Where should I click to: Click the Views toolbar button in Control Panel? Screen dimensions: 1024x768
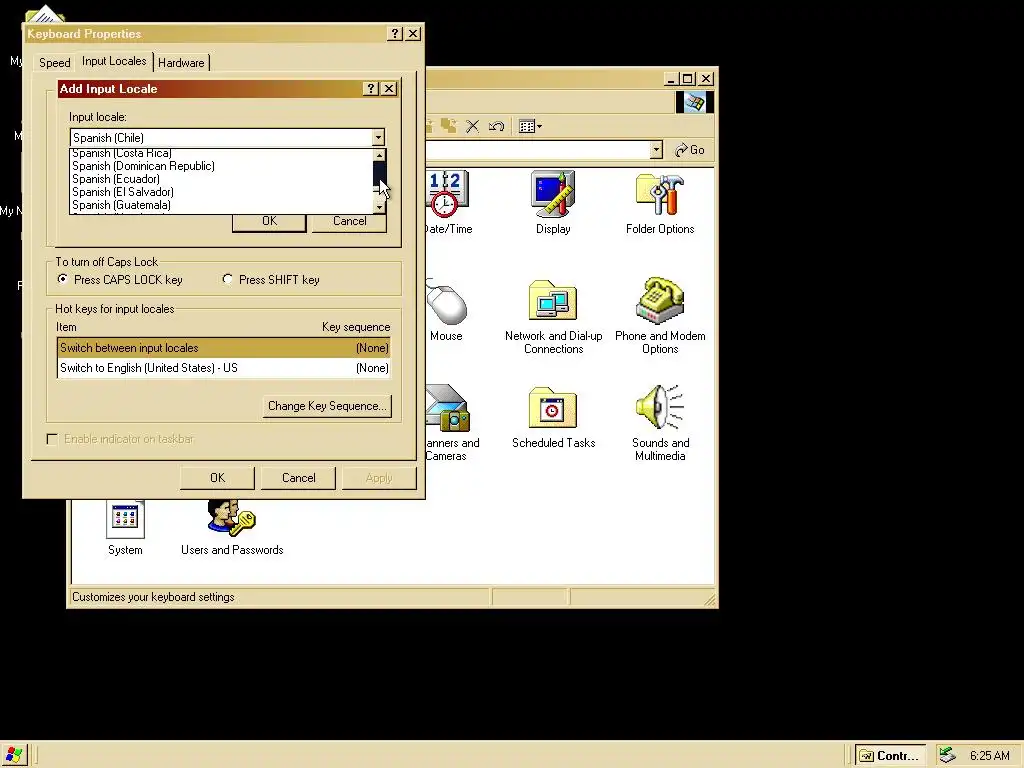coord(530,126)
